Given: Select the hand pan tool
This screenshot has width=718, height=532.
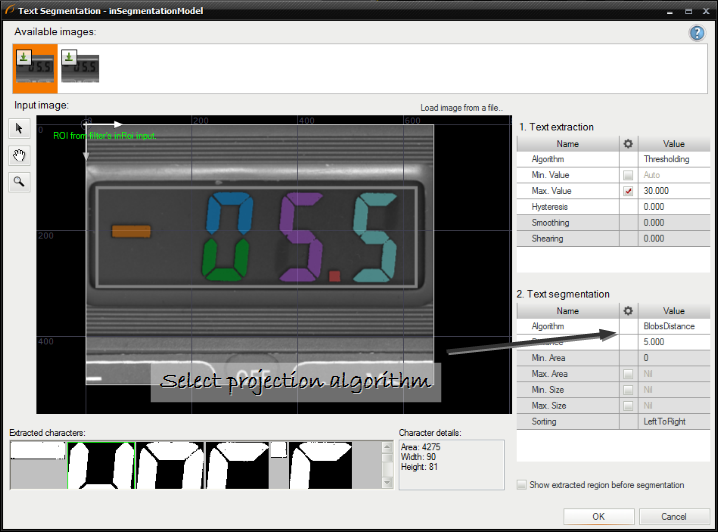Looking at the screenshot, I should pyautogui.click(x=18, y=155).
